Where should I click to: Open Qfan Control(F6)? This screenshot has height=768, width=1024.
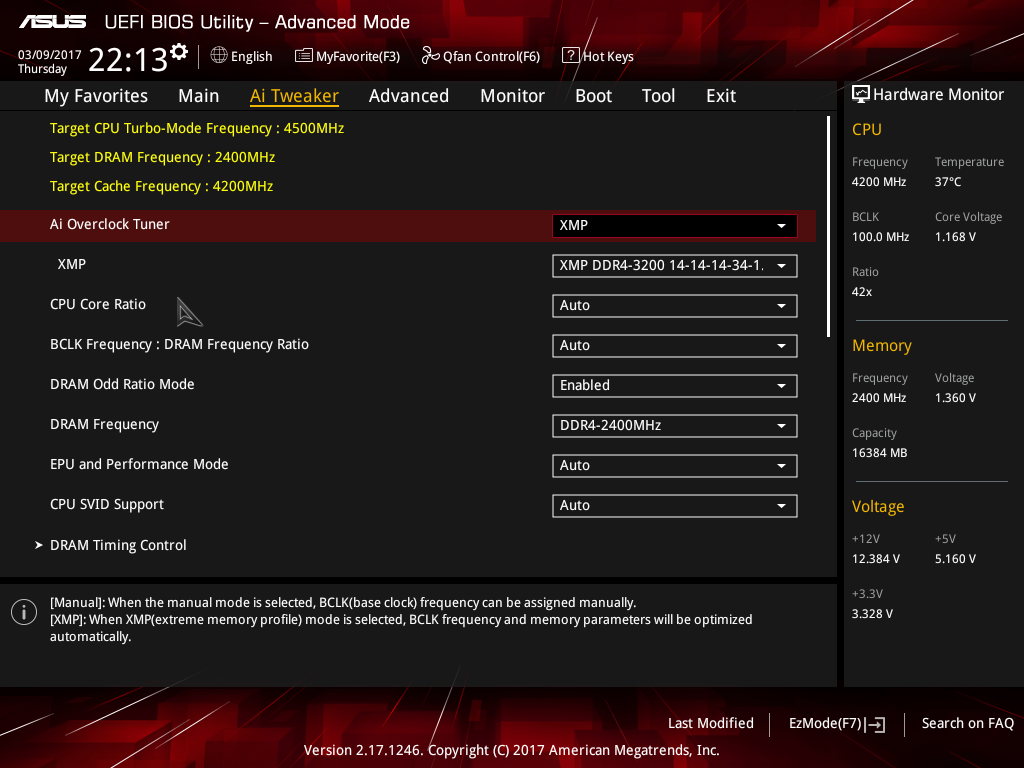click(481, 56)
